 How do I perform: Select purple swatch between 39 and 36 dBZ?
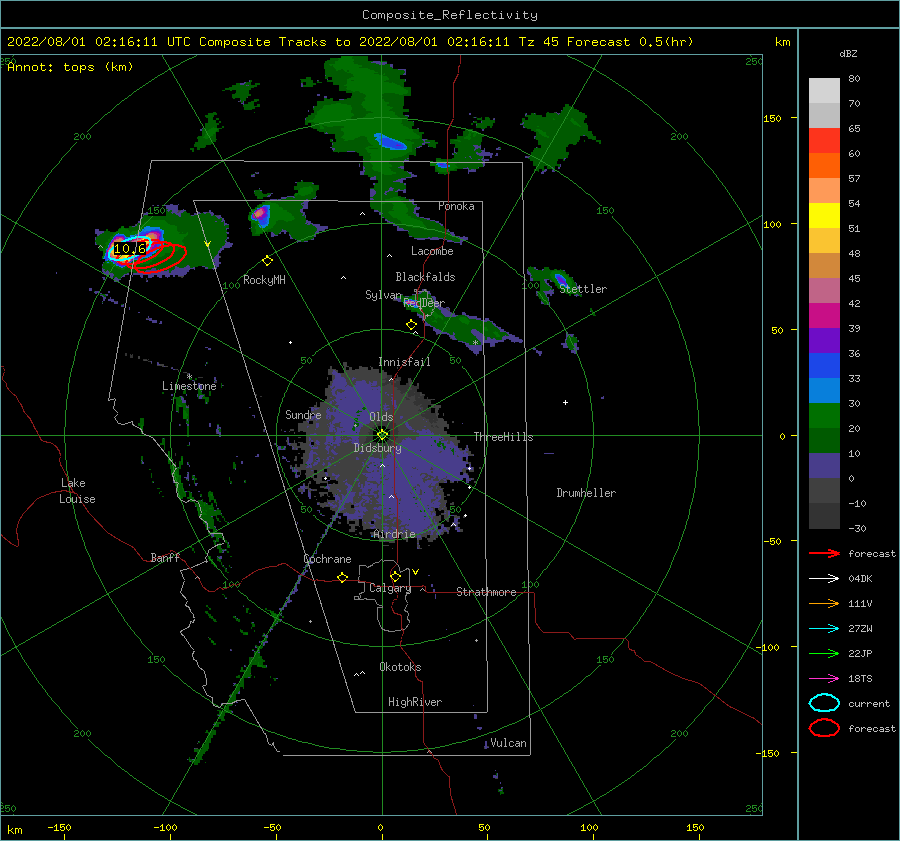tap(824, 340)
